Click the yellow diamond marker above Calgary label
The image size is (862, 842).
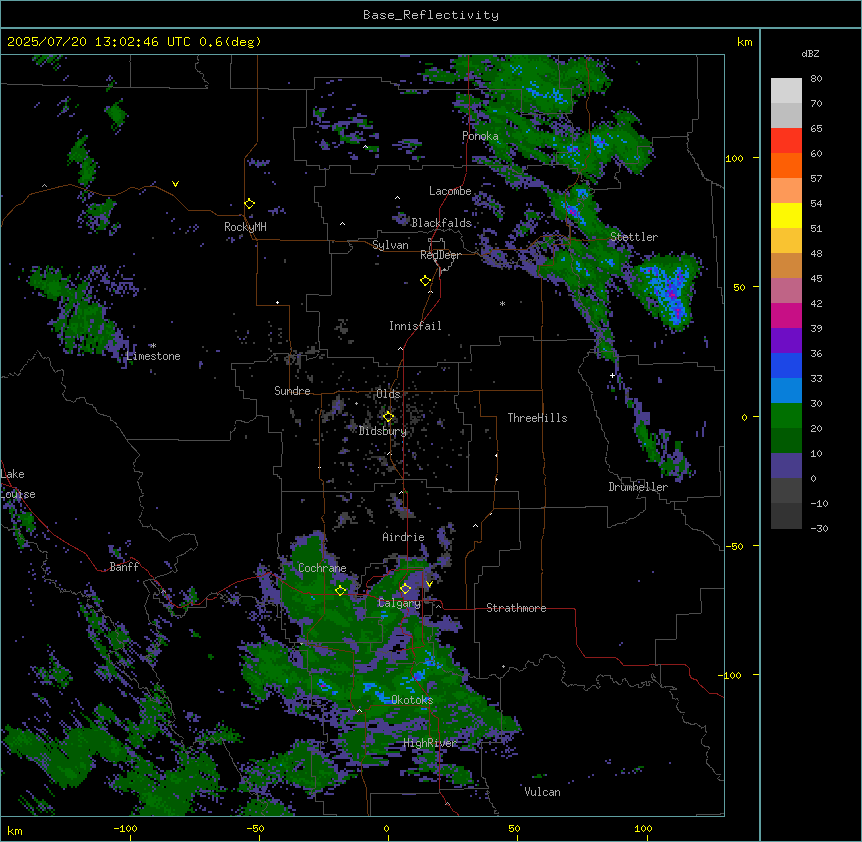(x=405, y=589)
